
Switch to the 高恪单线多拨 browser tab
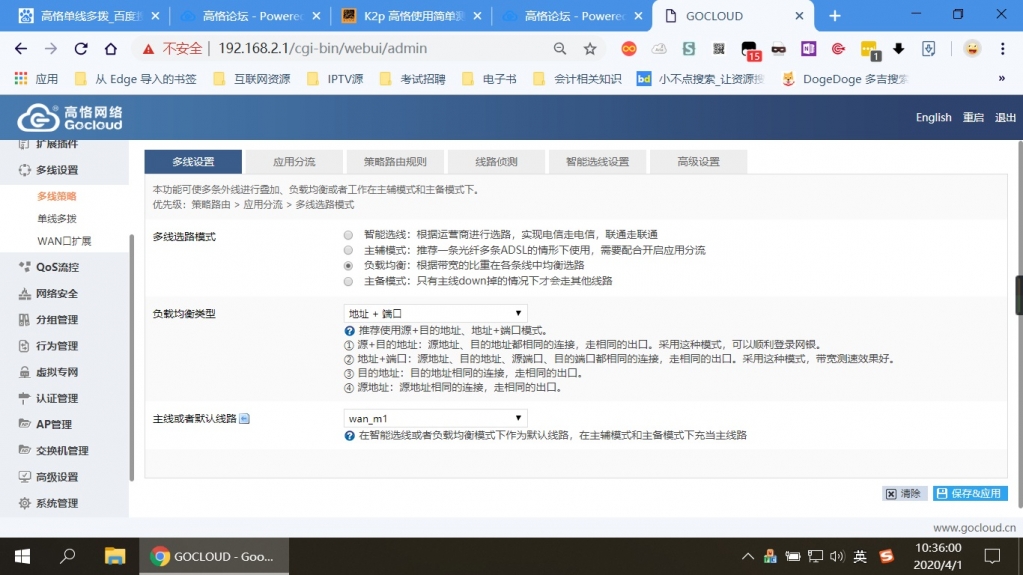88,16
